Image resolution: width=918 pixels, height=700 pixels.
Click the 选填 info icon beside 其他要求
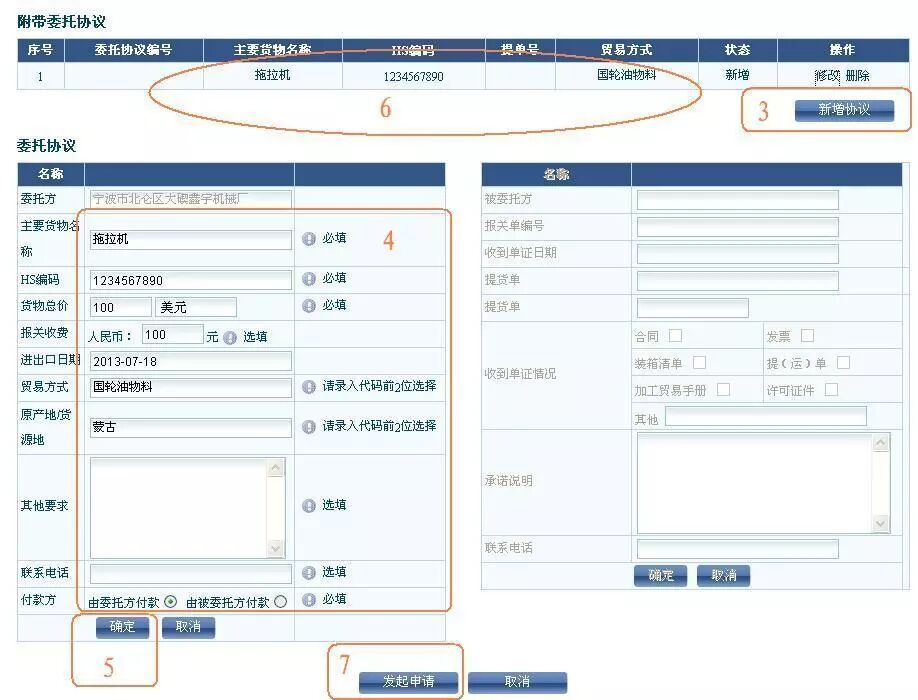point(309,503)
